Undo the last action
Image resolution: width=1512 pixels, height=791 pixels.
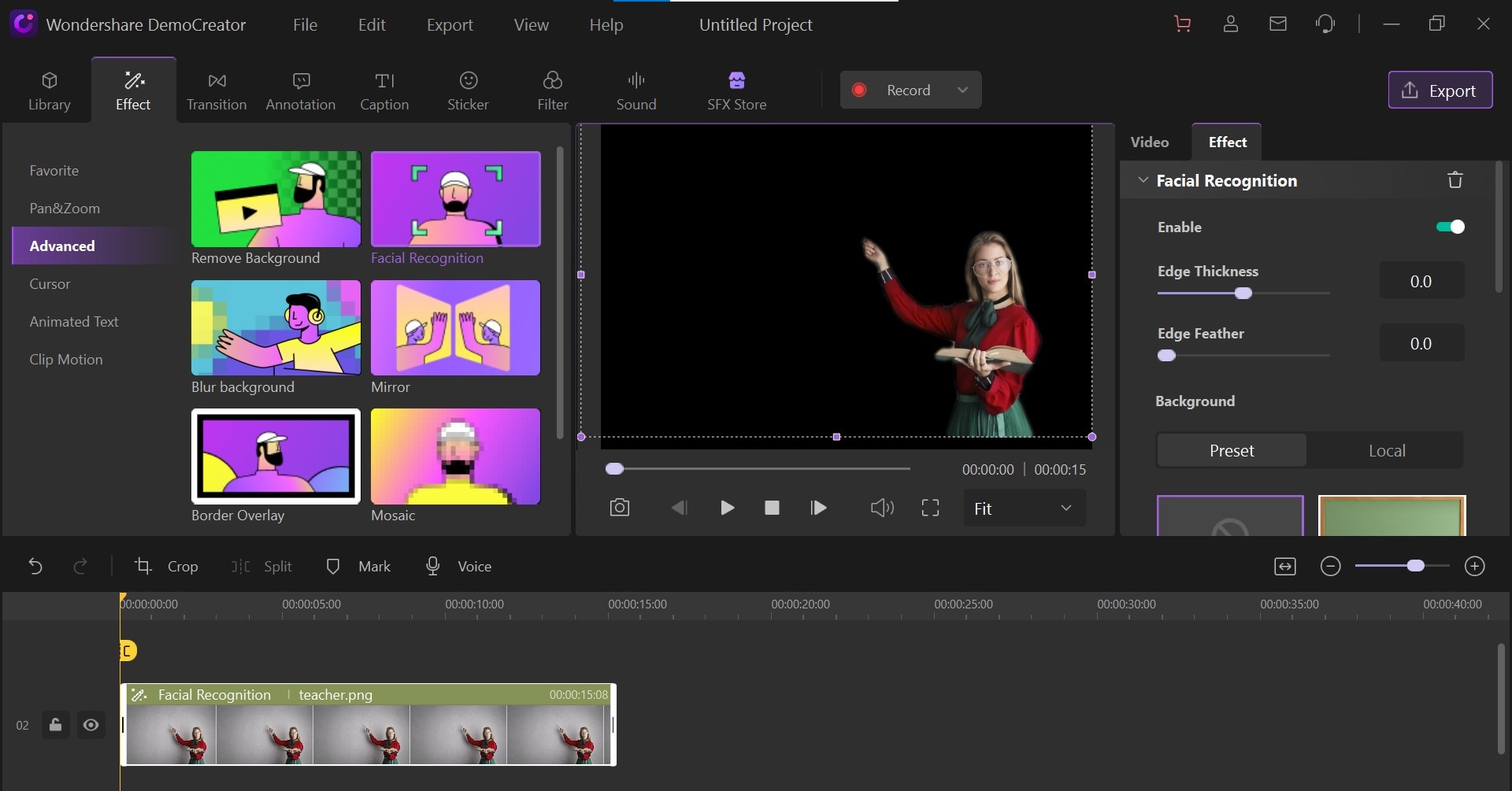click(x=35, y=566)
